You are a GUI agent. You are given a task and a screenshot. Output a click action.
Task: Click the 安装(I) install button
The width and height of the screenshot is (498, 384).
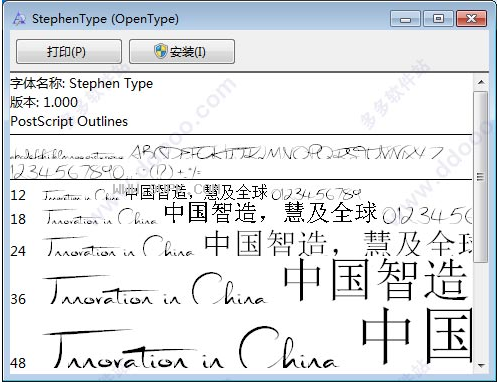[182, 51]
